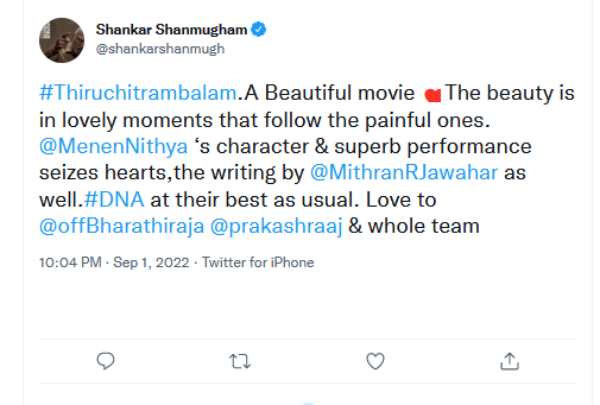Screen dimensions: 600x405
Task: Open Shankar Shanmugham's profile picture
Action: 60,39
